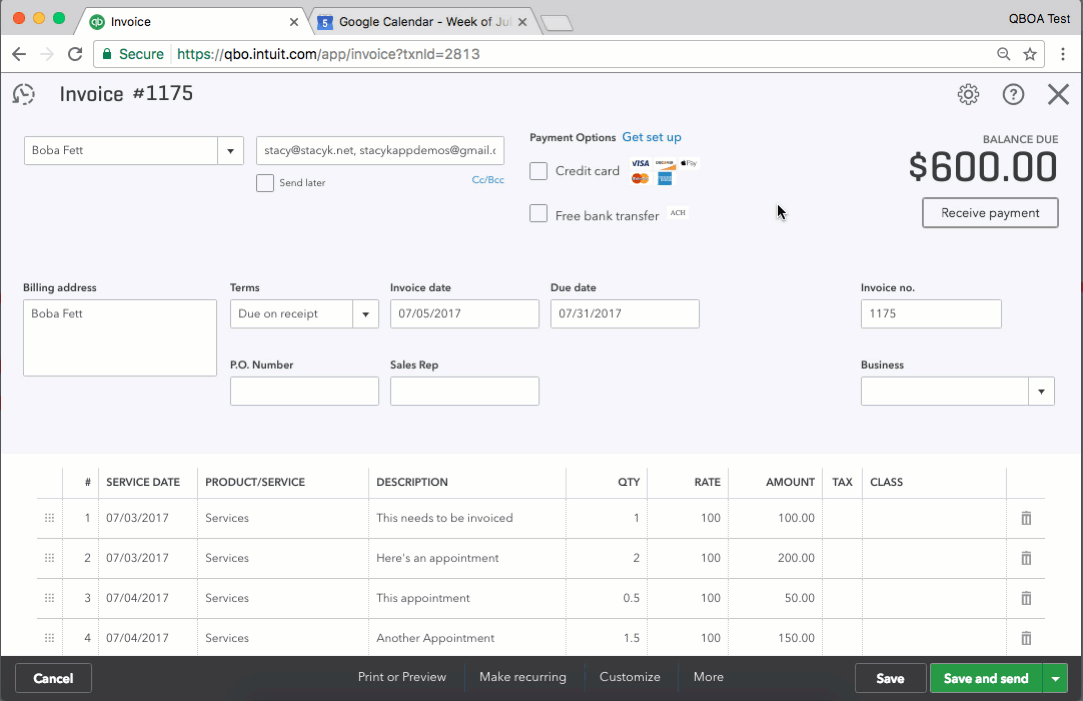
Task: Click the browser back arrow
Action: point(19,54)
